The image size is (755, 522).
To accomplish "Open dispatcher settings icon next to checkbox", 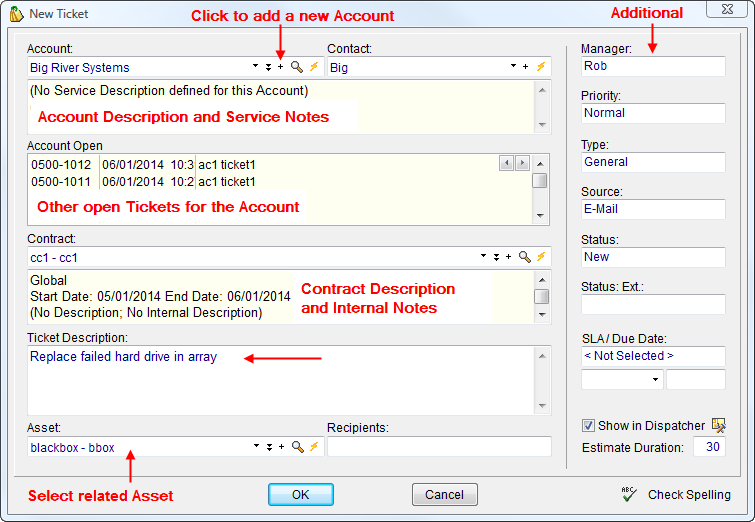I will pyautogui.click(x=719, y=426).
